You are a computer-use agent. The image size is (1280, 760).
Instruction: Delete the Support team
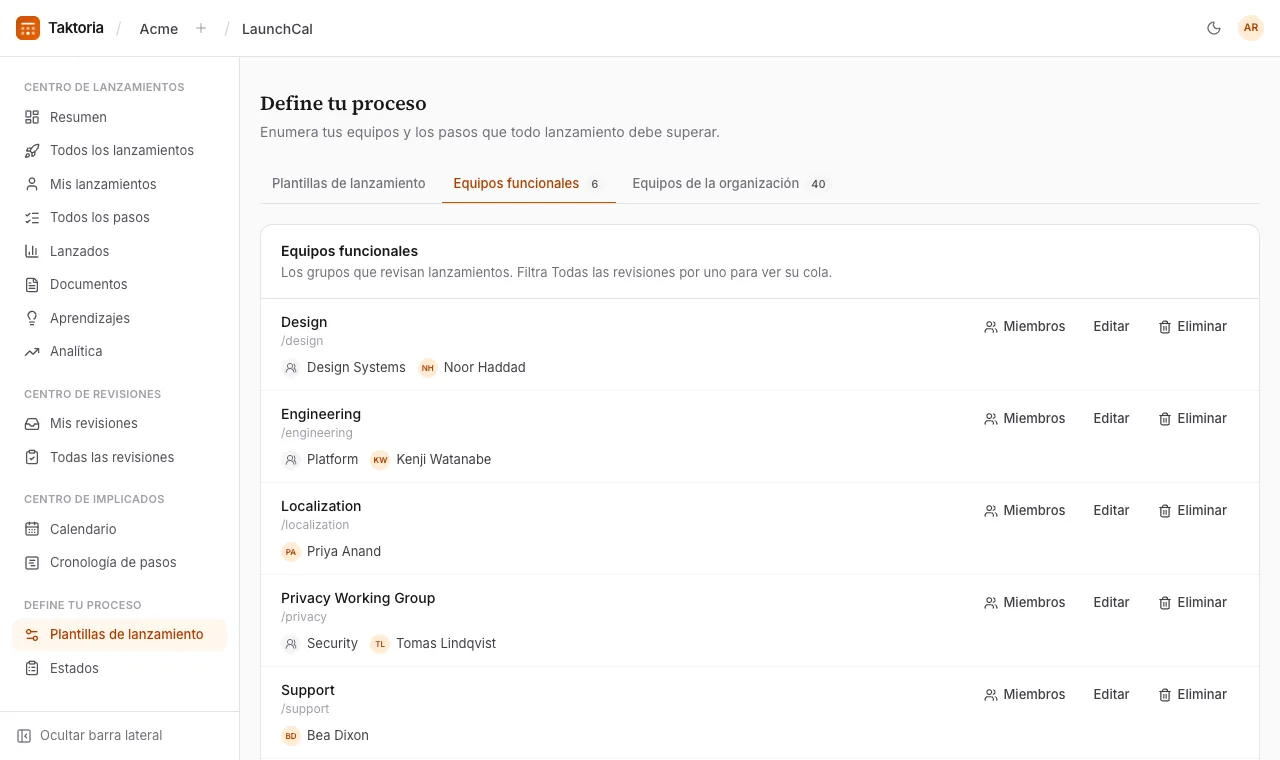[1192, 694]
